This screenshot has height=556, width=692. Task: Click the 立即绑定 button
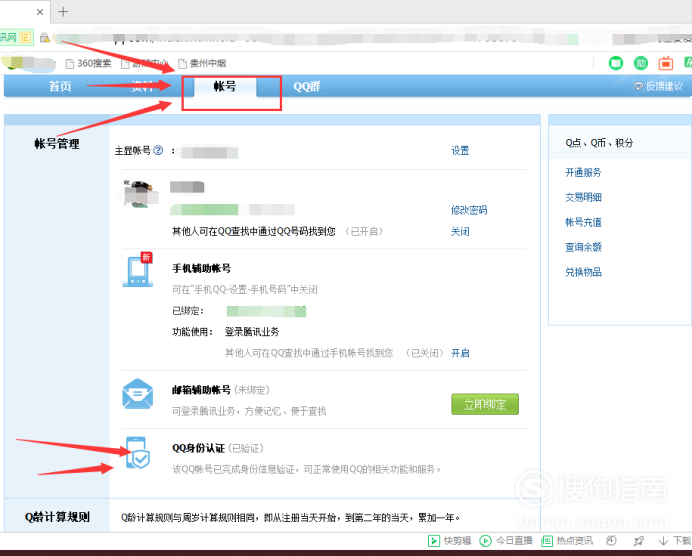coord(485,404)
